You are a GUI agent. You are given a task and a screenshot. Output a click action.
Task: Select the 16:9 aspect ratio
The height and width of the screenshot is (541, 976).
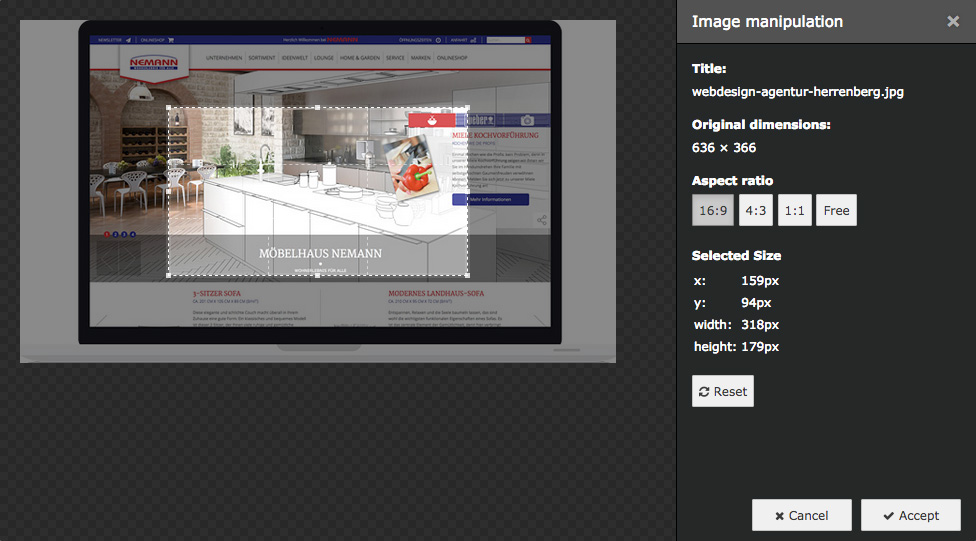pos(713,210)
